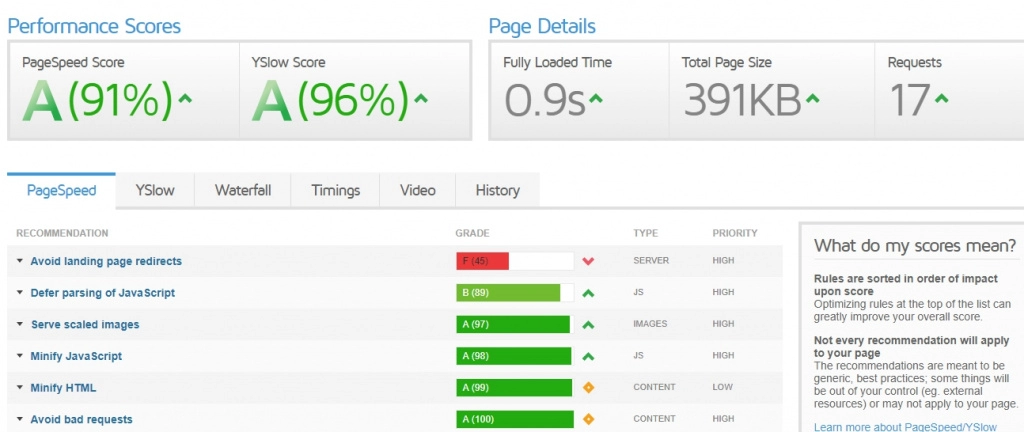This screenshot has width=1024, height=432.
Task: Select the History tab
Action: coord(497,190)
